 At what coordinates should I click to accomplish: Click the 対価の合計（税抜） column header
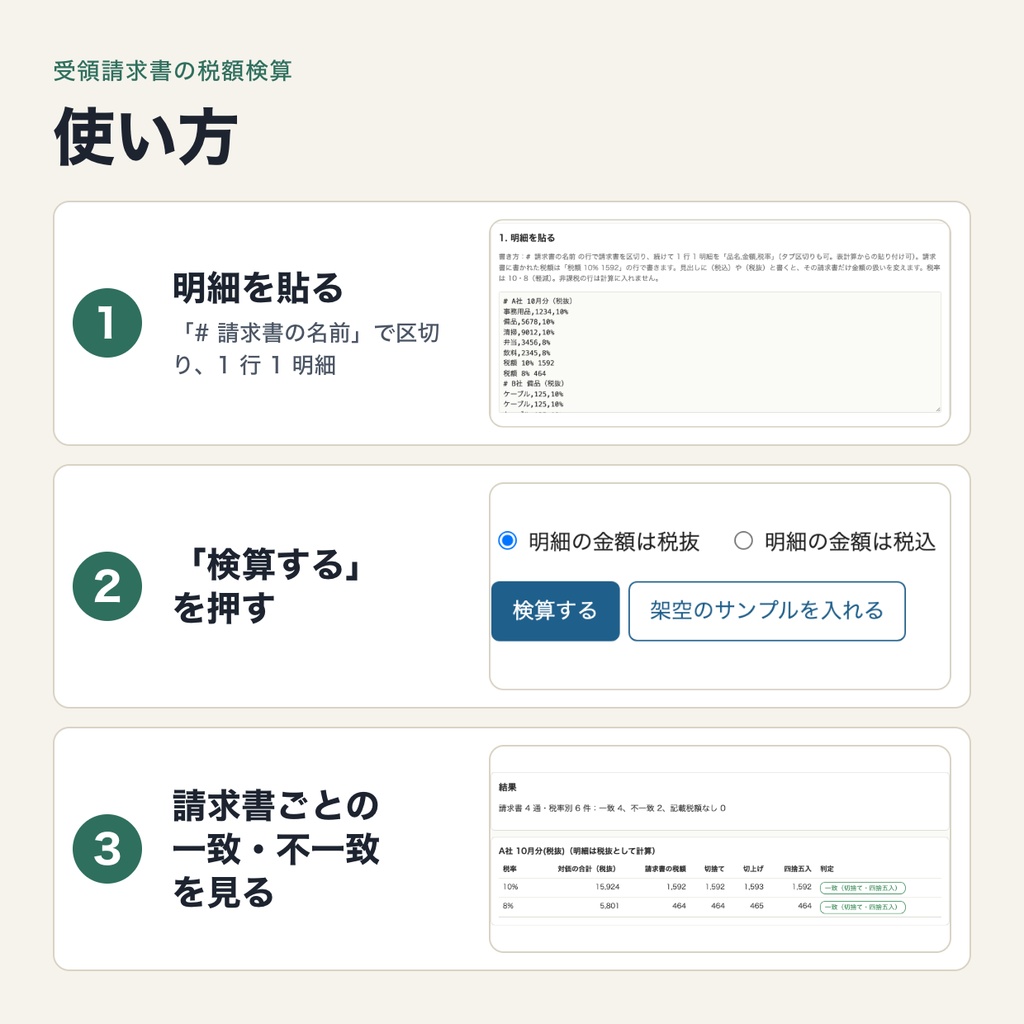tap(586, 869)
